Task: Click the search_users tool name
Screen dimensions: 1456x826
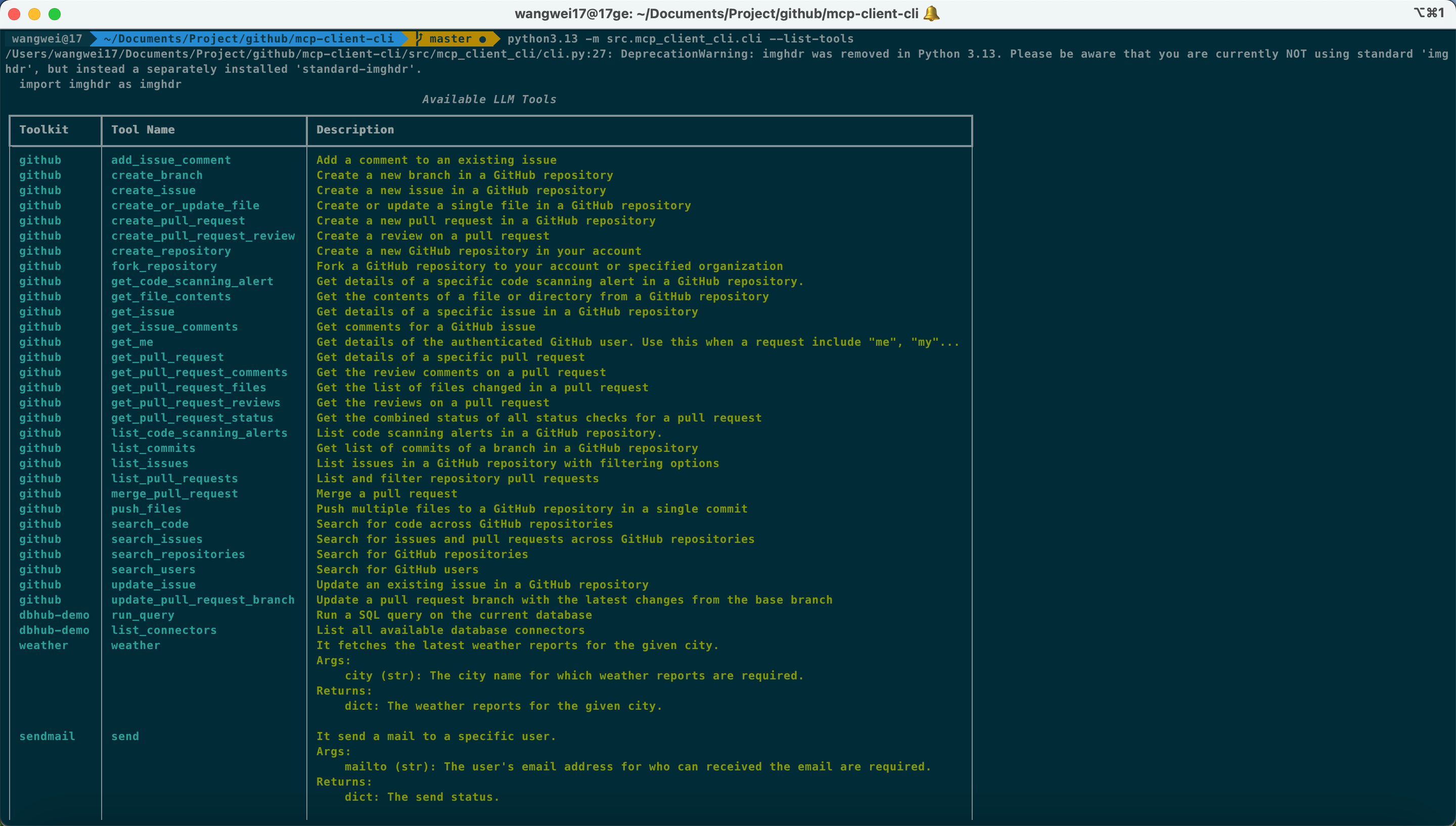Action: point(153,570)
